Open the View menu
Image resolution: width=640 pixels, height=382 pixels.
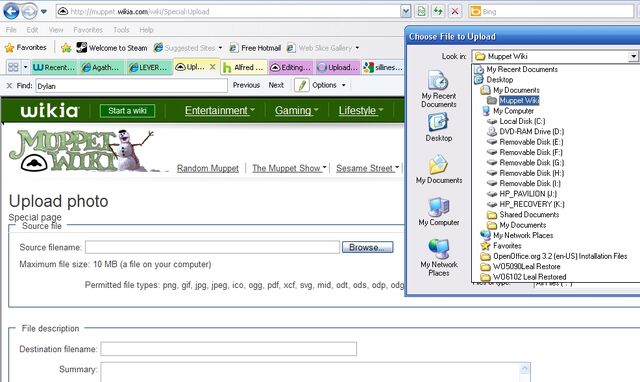point(56,30)
